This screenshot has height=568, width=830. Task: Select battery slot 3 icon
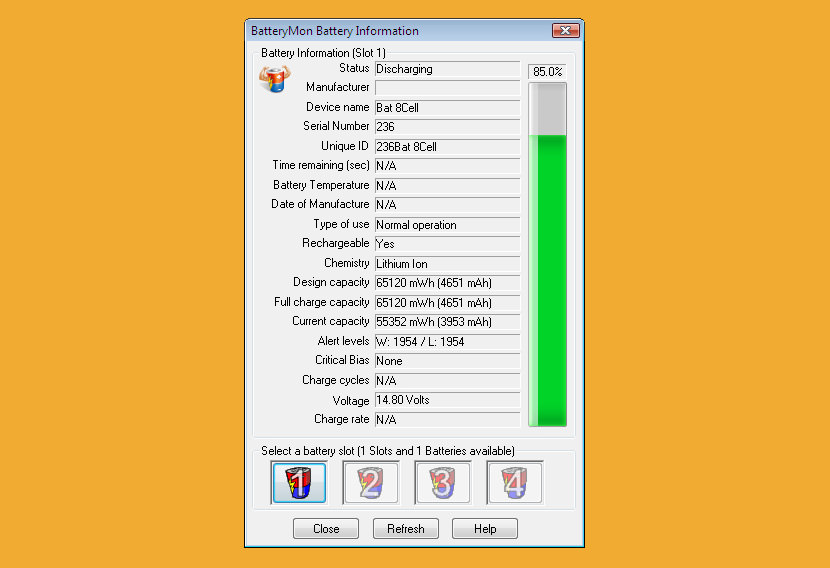point(443,482)
